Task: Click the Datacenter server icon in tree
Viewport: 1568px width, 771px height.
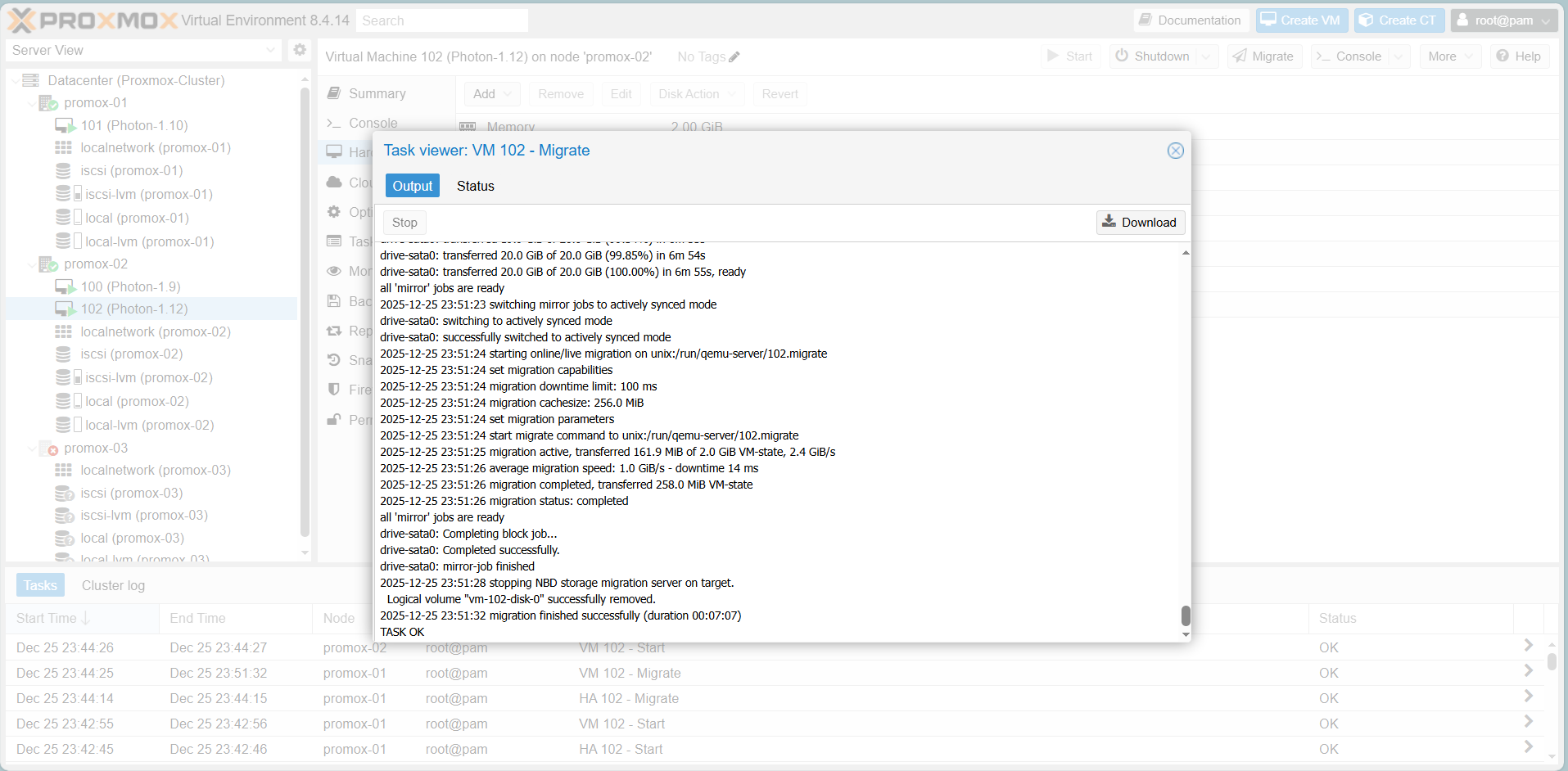Action: click(x=31, y=80)
